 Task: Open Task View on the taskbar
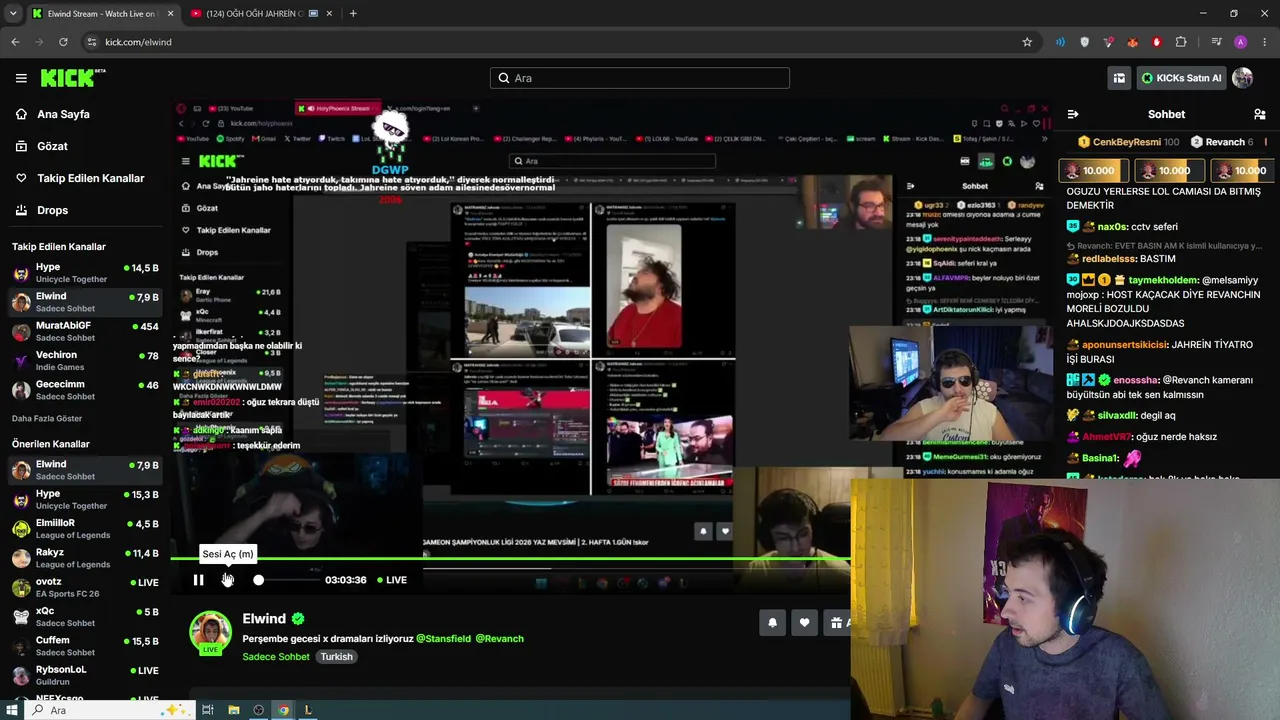pos(208,710)
